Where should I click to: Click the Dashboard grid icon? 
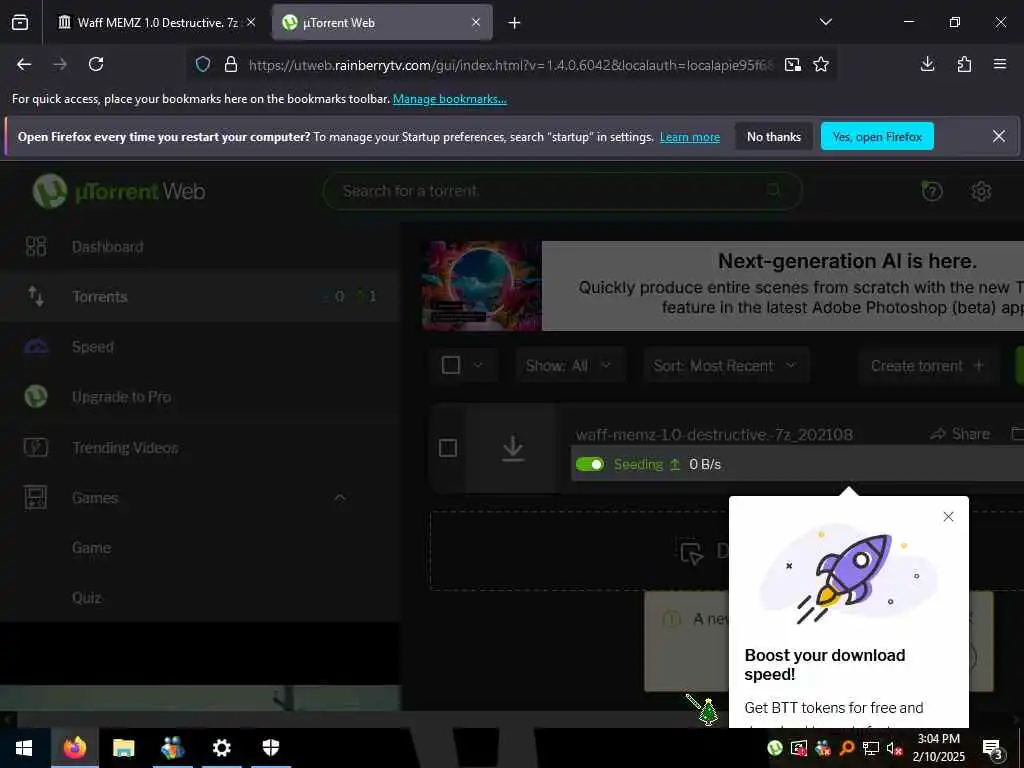[36, 246]
